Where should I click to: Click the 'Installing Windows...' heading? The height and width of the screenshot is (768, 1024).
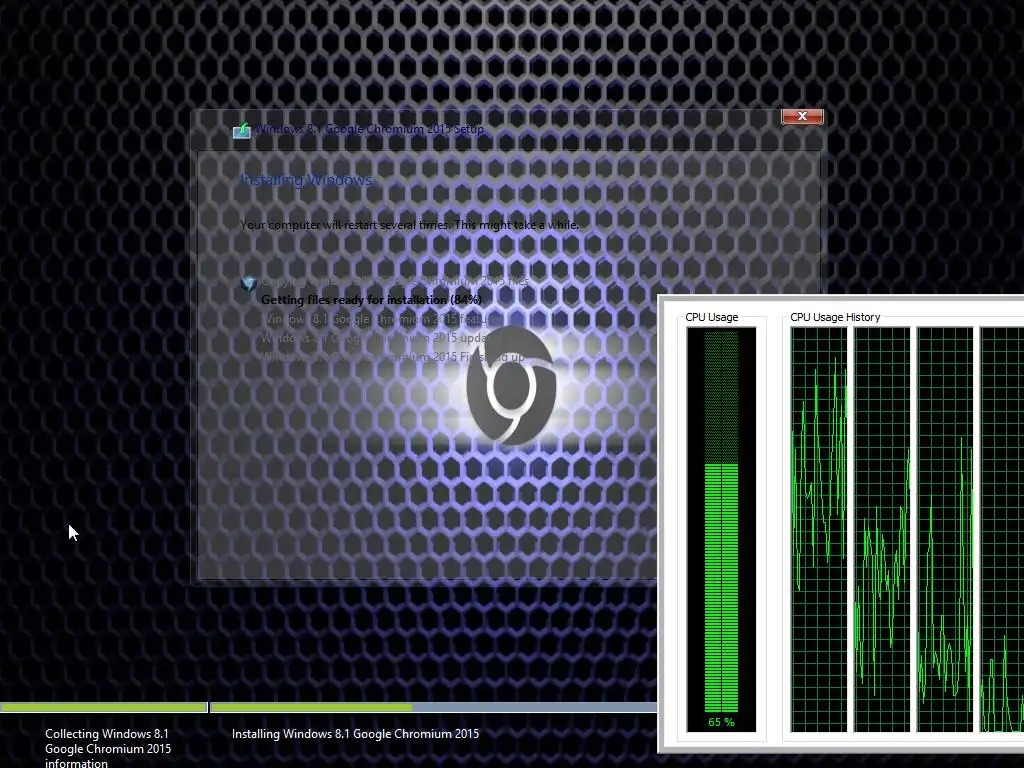[x=308, y=180]
